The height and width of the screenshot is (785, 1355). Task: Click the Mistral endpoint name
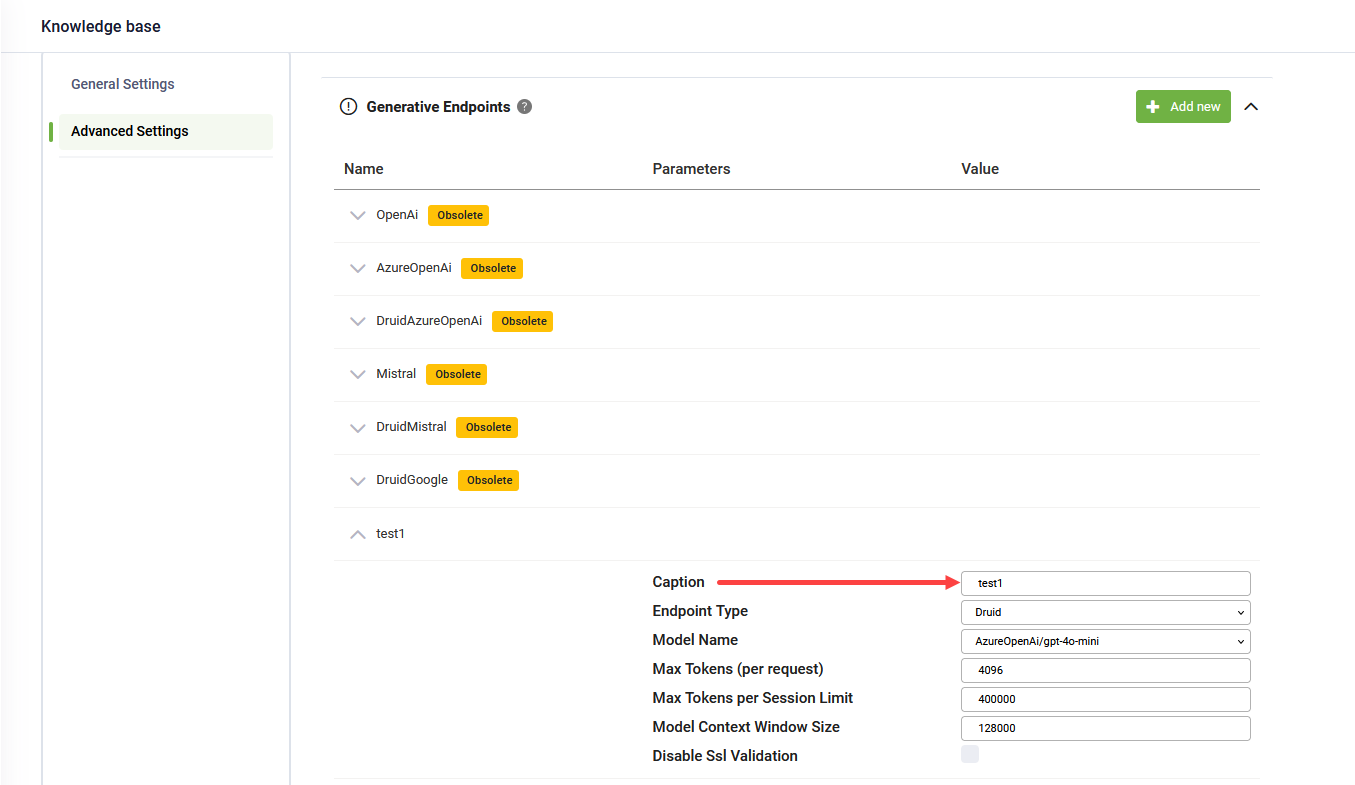(x=396, y=374)
